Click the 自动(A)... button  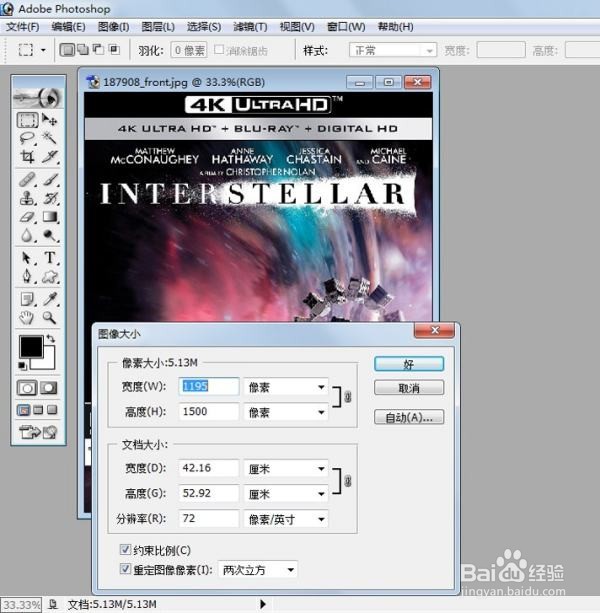pos(409,417)
